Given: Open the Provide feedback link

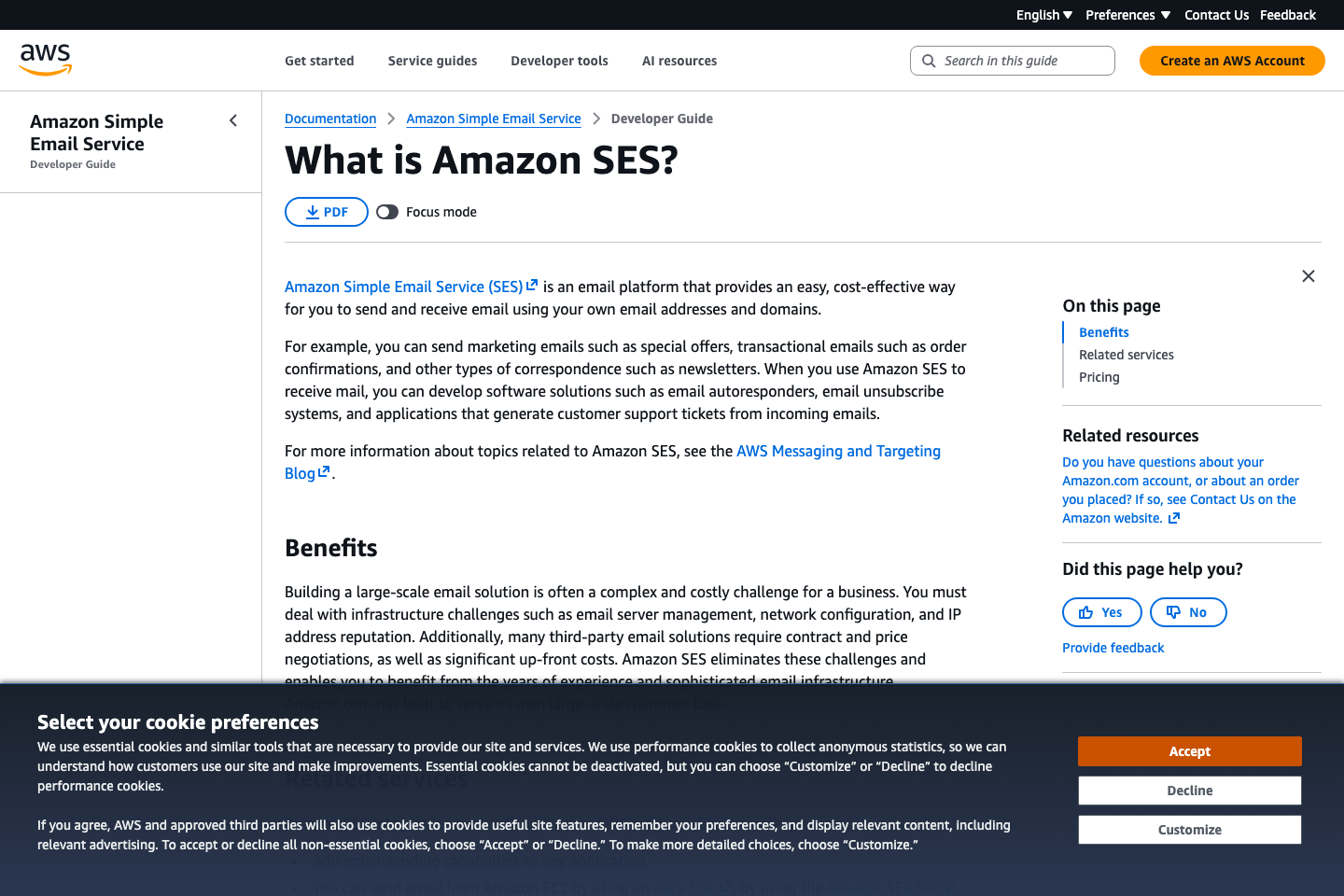Looking at the screenshot, I should 1113,647.
